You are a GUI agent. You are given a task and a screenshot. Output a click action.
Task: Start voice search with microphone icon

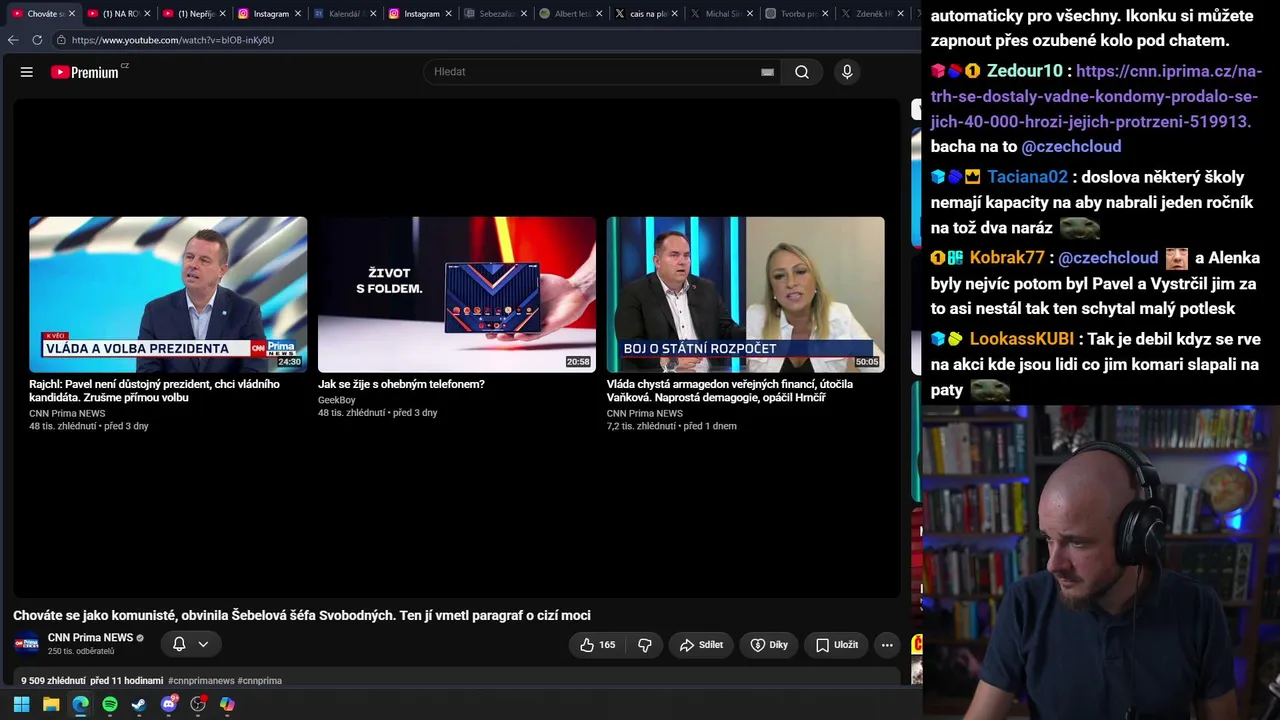pyautogui.click(x=847, y=72)
